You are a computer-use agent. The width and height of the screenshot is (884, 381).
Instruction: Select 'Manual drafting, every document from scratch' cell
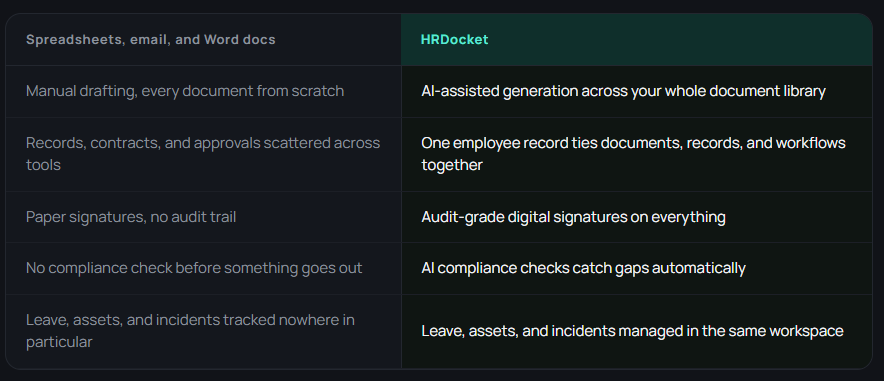tap(204, 91)
